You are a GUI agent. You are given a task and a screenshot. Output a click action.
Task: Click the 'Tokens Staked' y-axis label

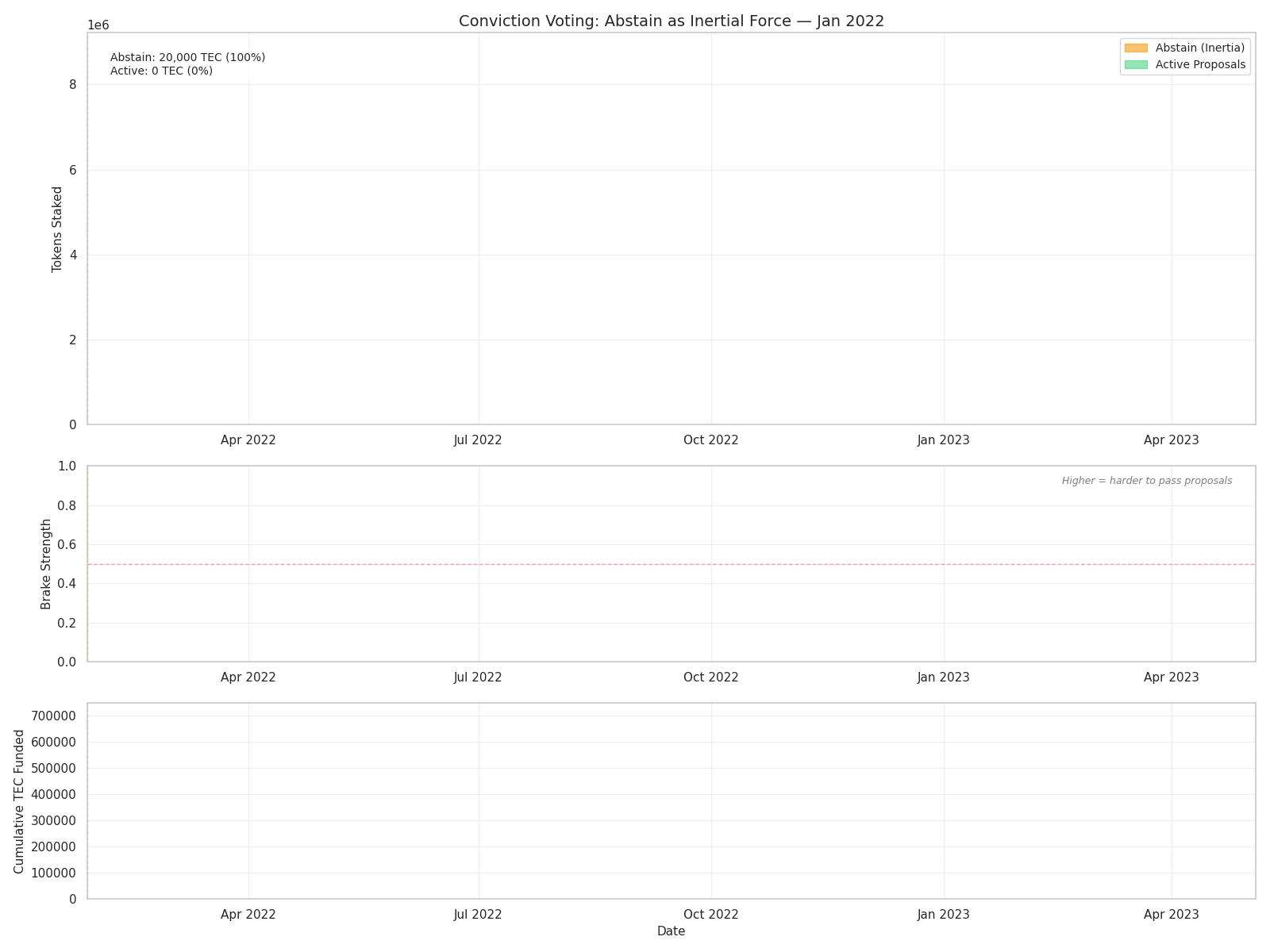[57, 229]
